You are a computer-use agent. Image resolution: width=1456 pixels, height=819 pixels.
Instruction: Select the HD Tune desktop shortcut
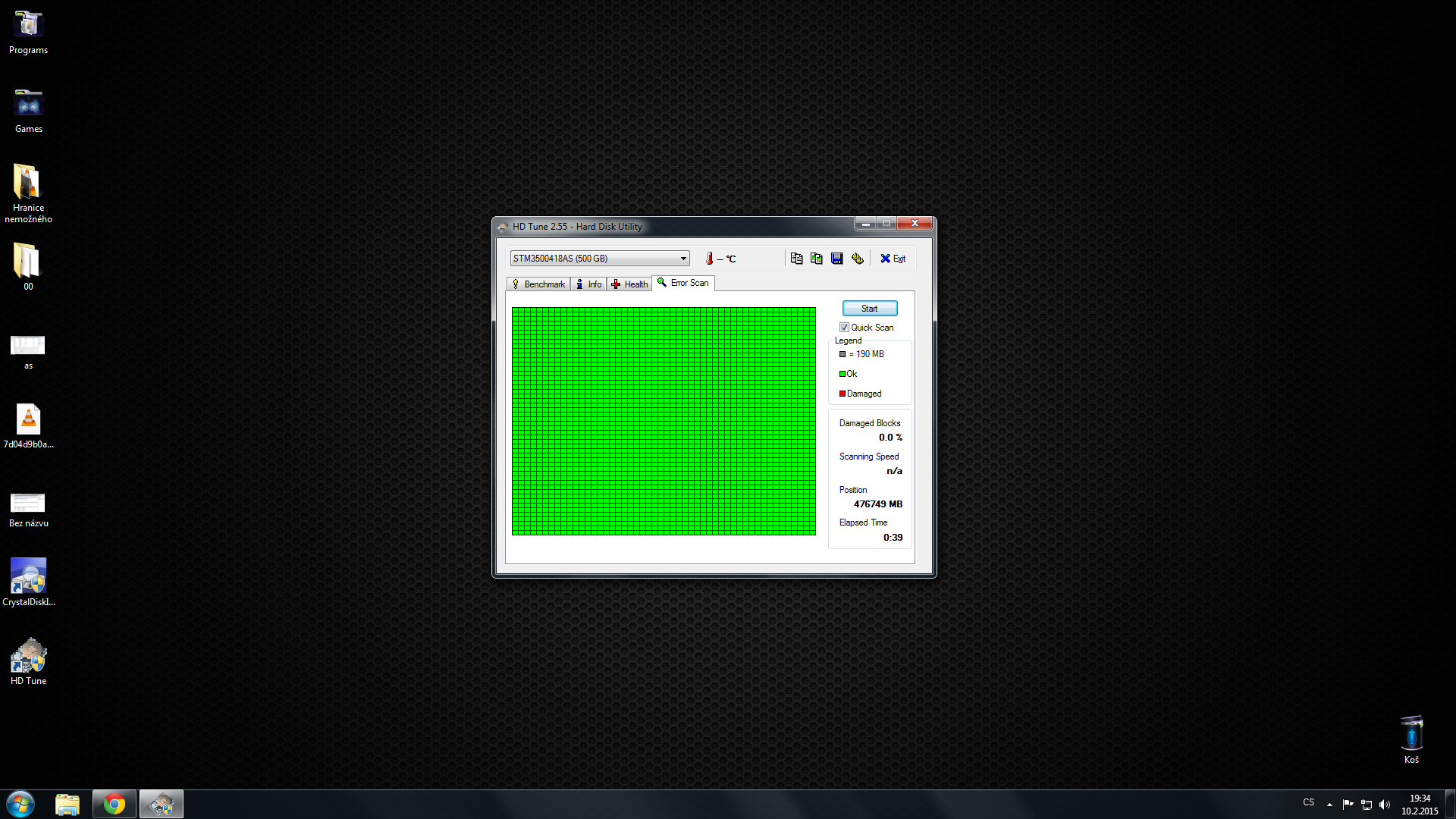tap(28, 662)
